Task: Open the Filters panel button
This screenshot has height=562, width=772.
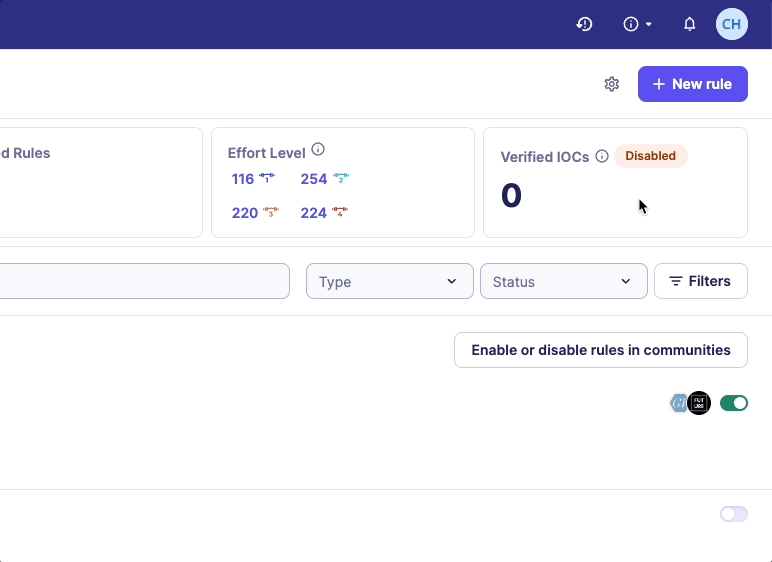Action: [700, 281]
